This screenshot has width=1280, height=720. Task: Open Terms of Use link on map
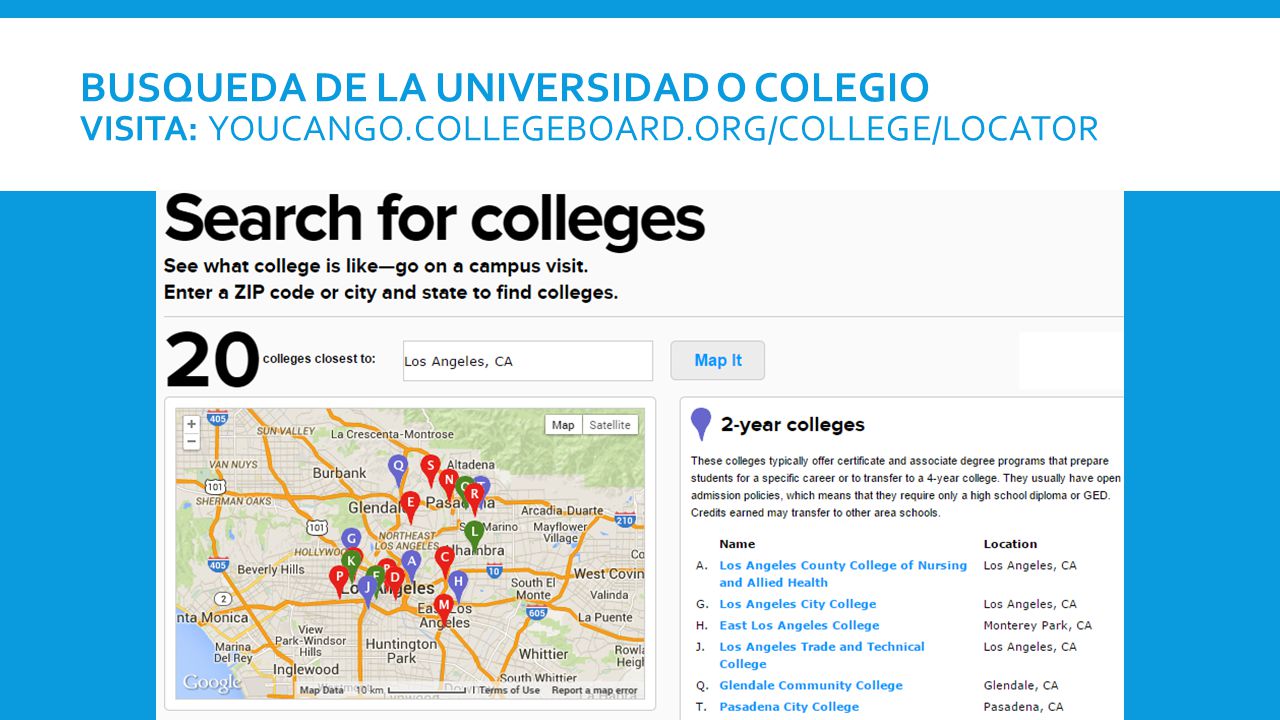click(x=511, y=690)
